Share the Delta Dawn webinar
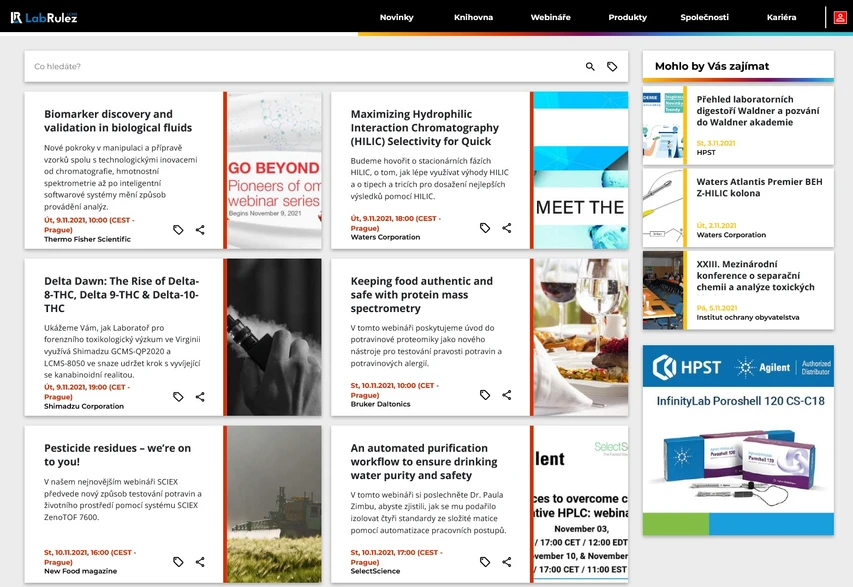 tap(200, 397)
